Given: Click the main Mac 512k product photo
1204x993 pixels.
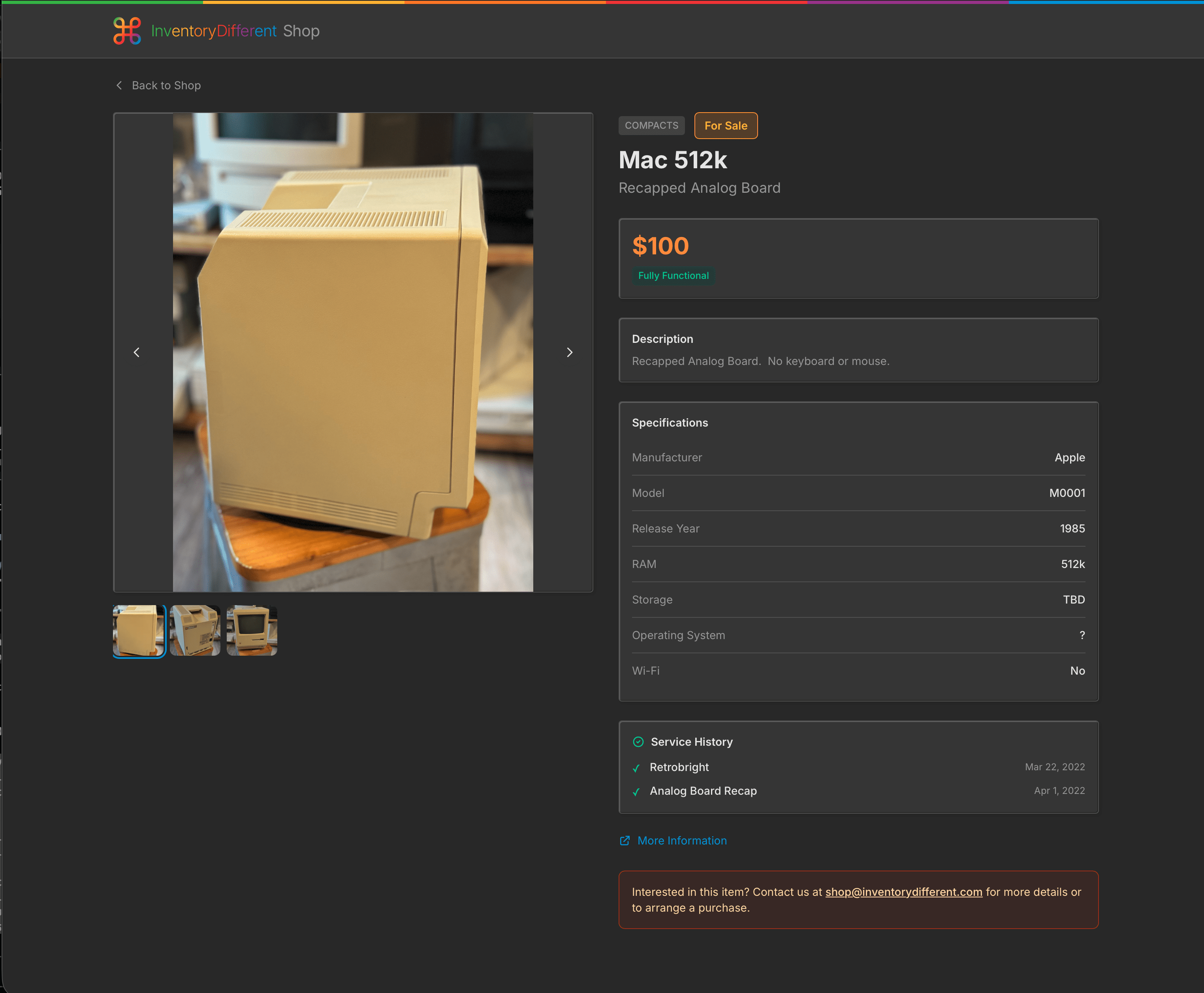Looking at the screenshot, I should click(x=353, y=352).
